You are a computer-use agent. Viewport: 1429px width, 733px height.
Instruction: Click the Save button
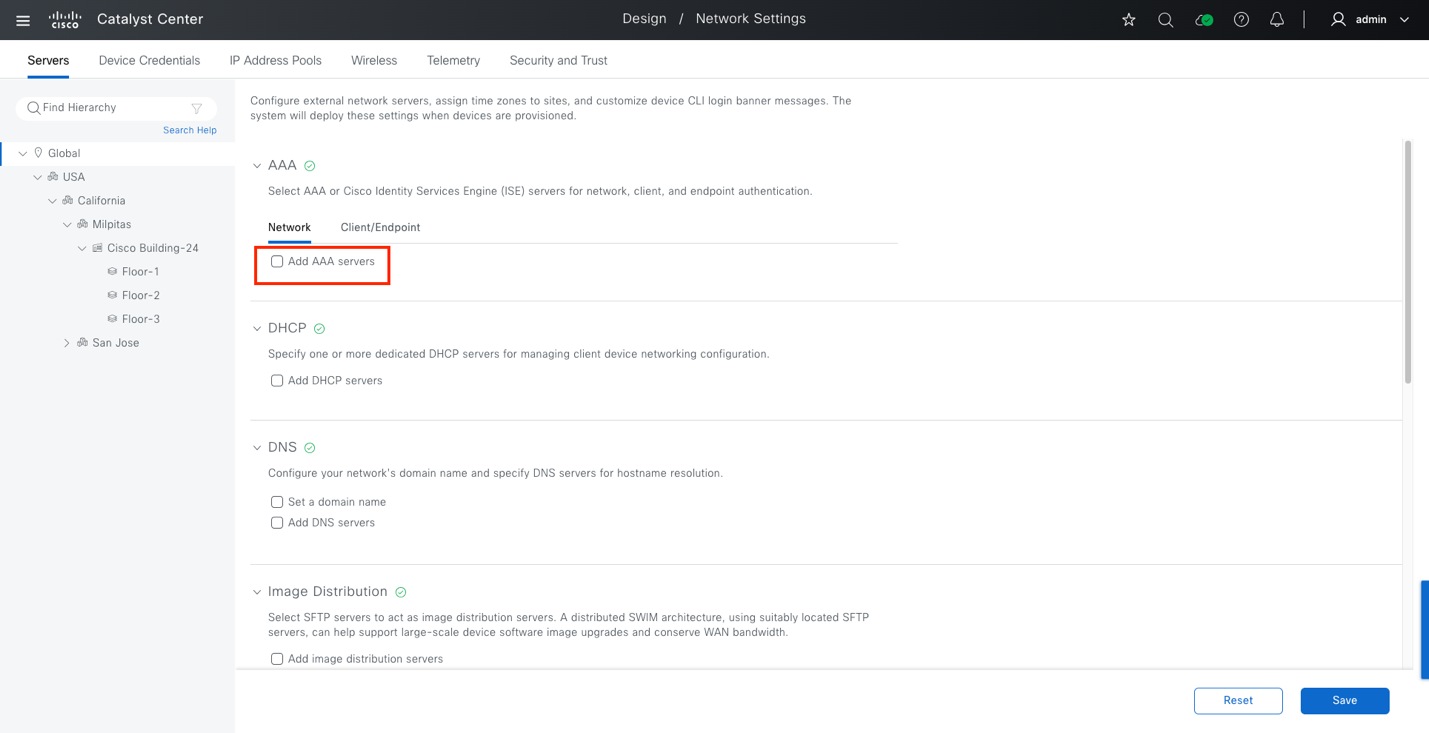(1344, 700)
